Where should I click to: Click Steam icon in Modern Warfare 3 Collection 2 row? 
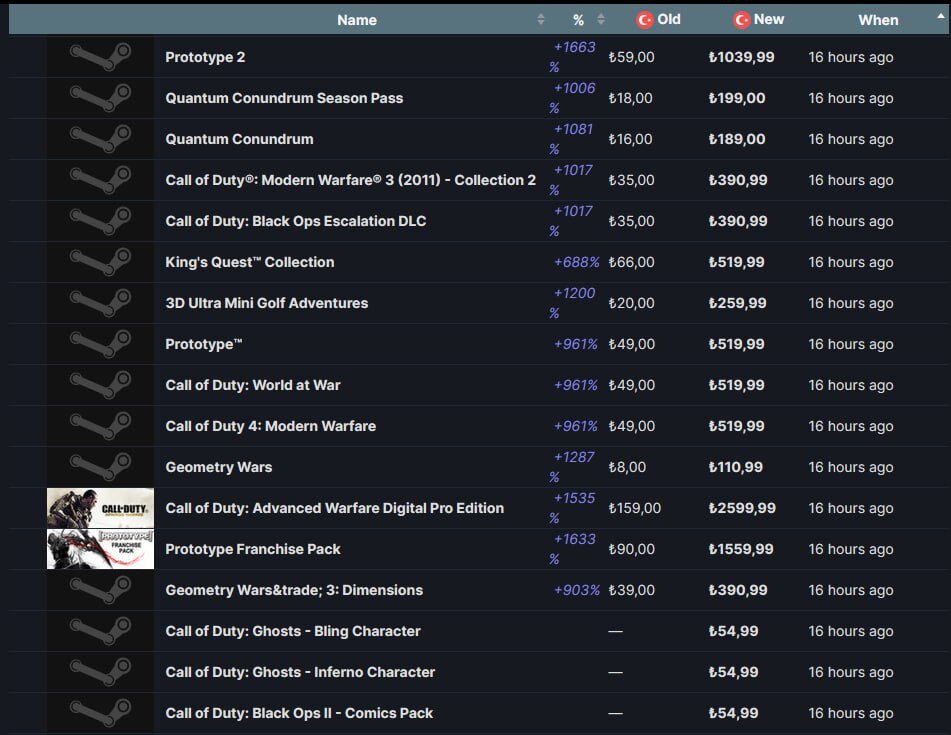coord(100,180)
